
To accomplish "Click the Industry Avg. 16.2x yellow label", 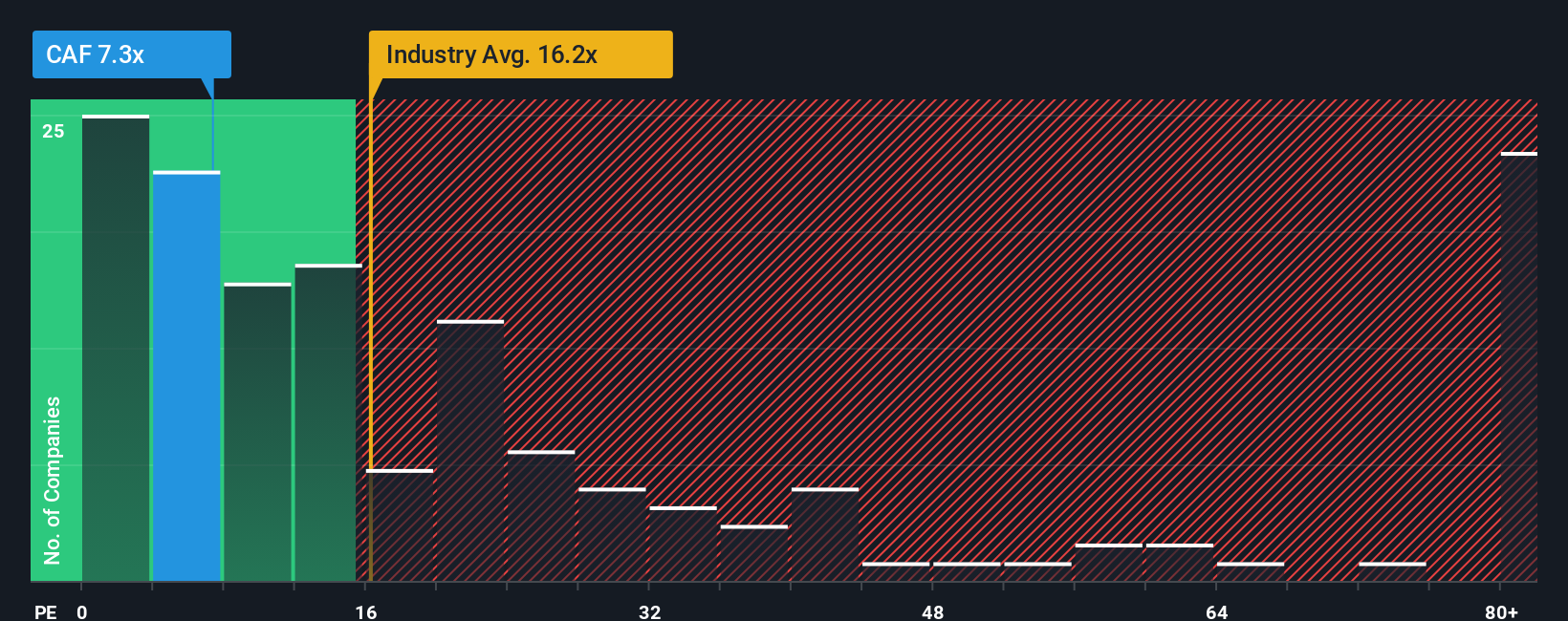I will [521, 54].
